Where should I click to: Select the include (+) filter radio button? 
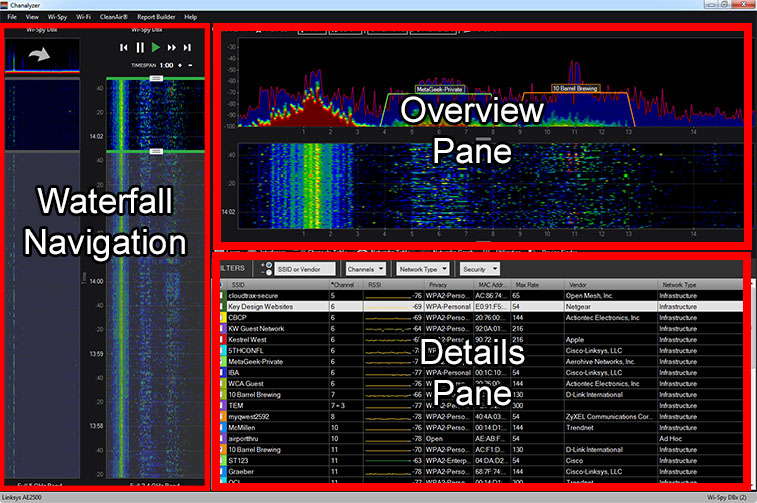pyautogui.click(x=269, y=265)
